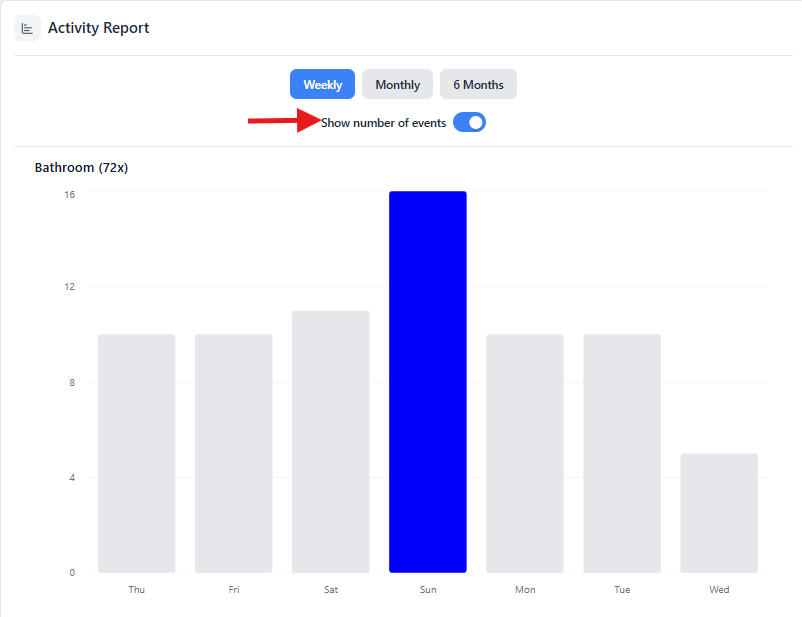Select the short Wednesday bar
802x617 pixels.
(719, 513)
